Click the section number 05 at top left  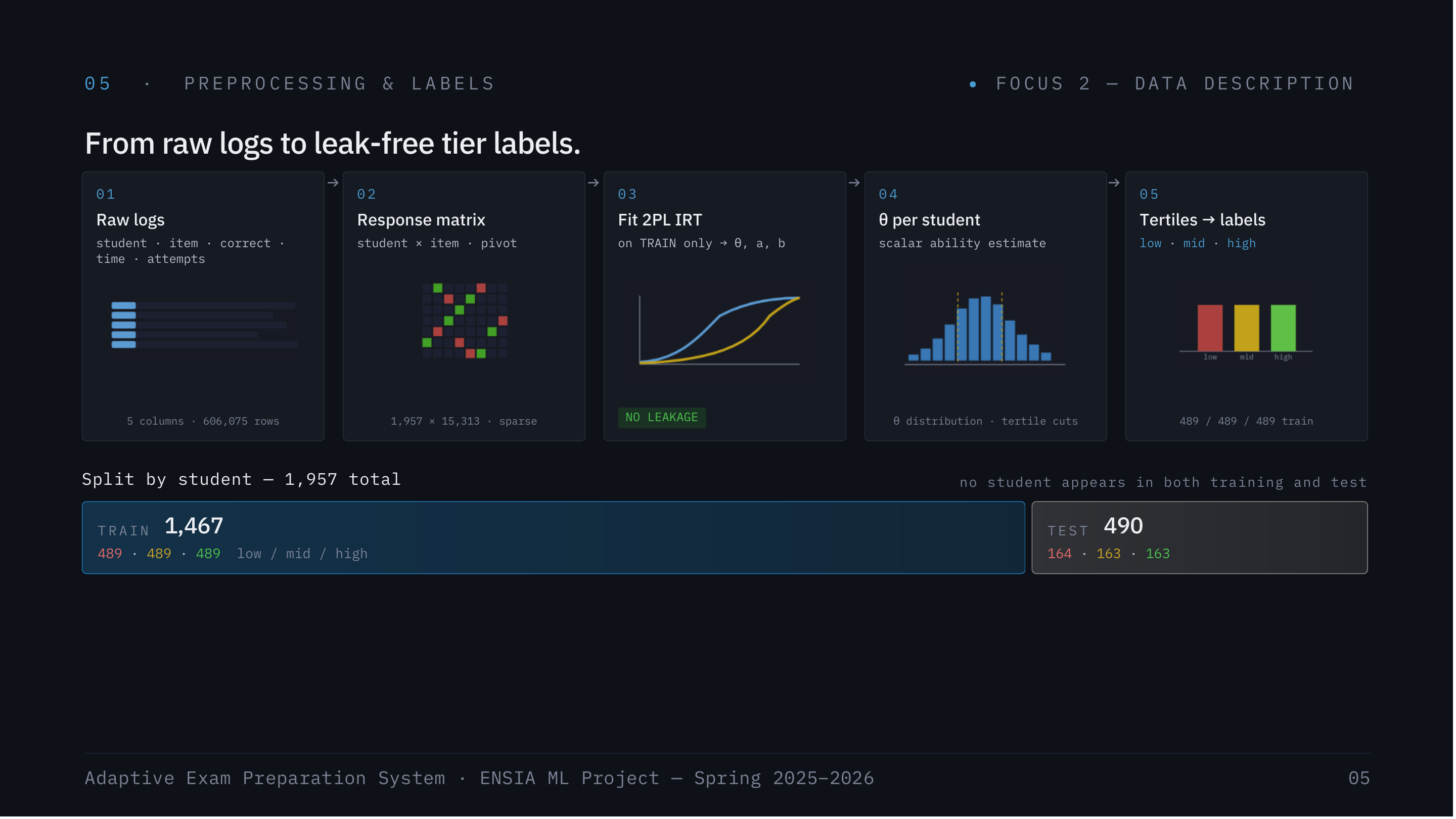point(98,83)
